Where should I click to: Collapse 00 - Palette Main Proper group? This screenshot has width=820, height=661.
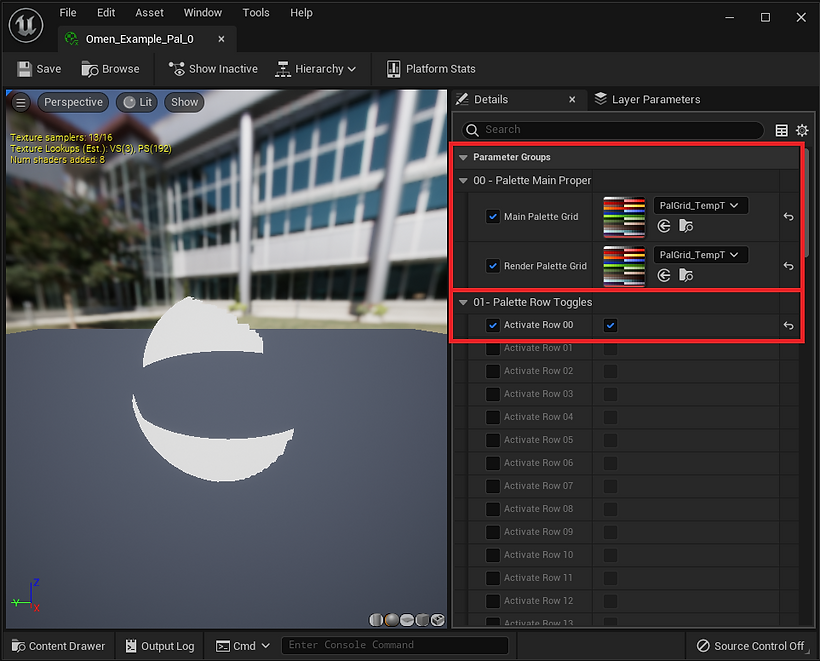463,181
